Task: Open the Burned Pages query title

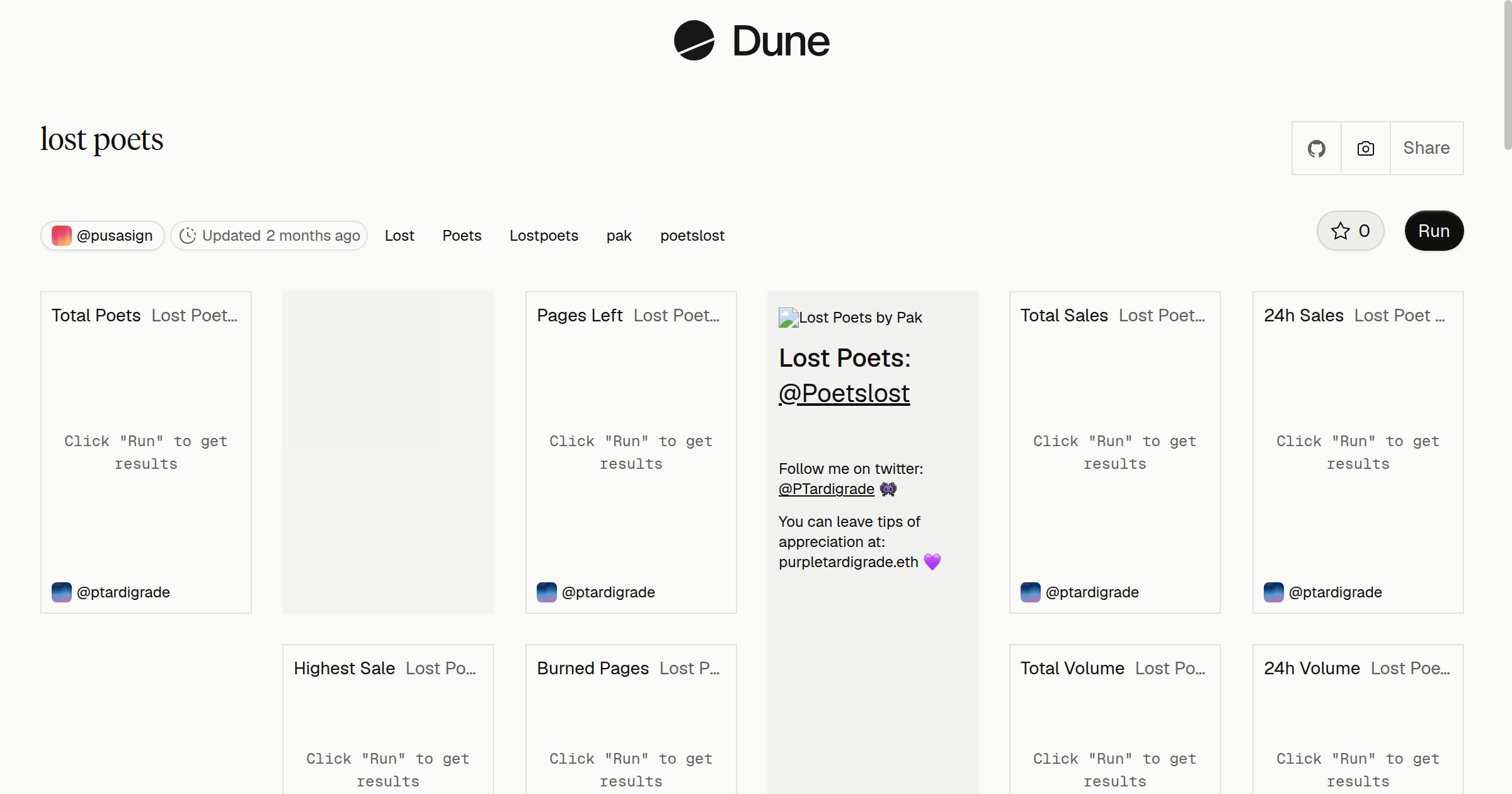Action: 593,669
